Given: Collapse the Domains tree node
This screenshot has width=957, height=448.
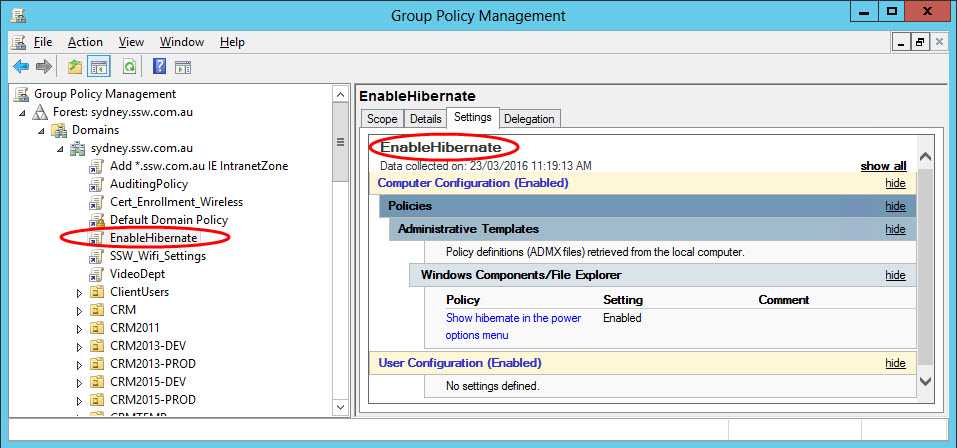Looking at the screenshot, I should point(42,130).
